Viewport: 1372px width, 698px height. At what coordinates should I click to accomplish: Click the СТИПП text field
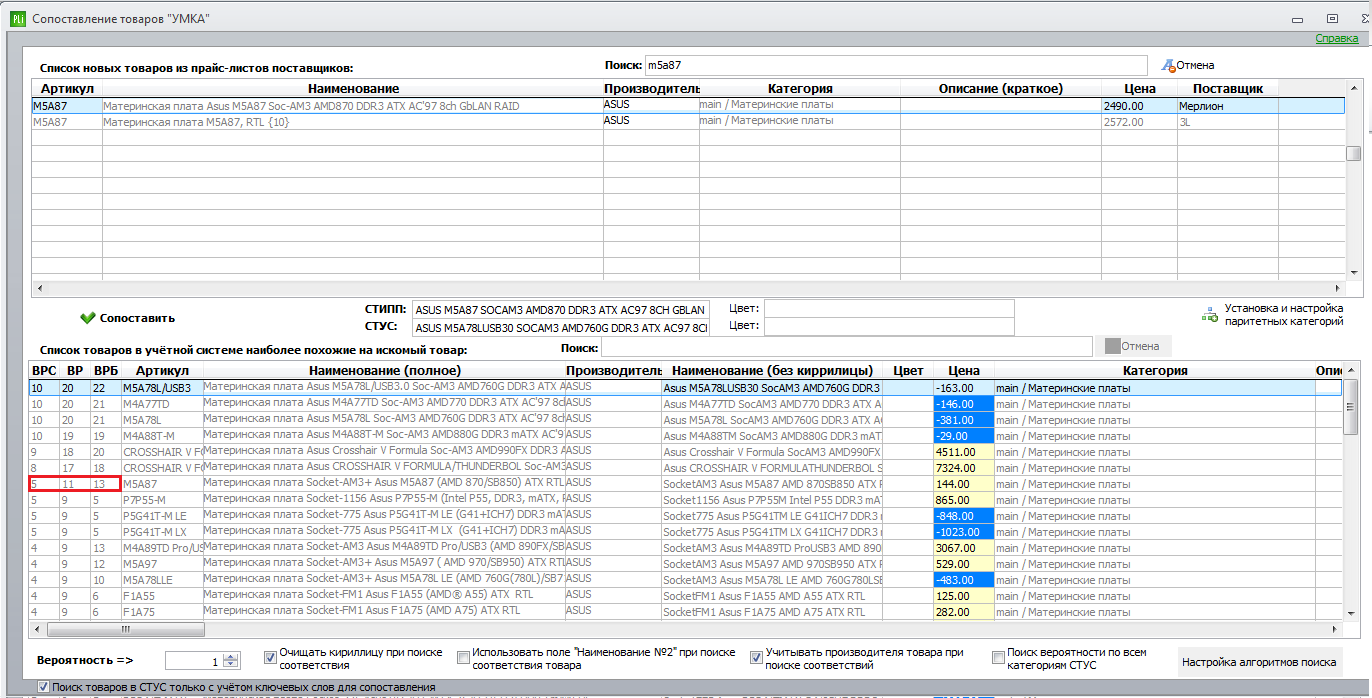561,309
